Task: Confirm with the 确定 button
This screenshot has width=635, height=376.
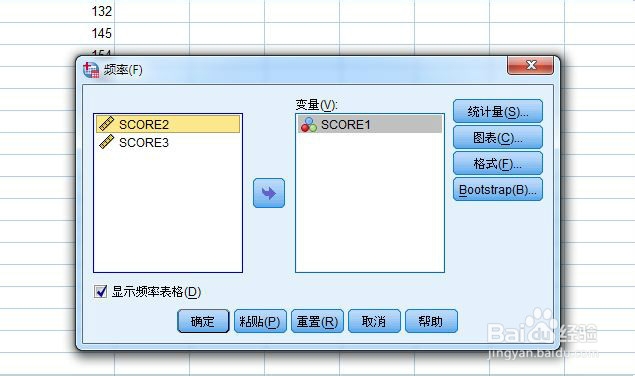Action: 203,321
